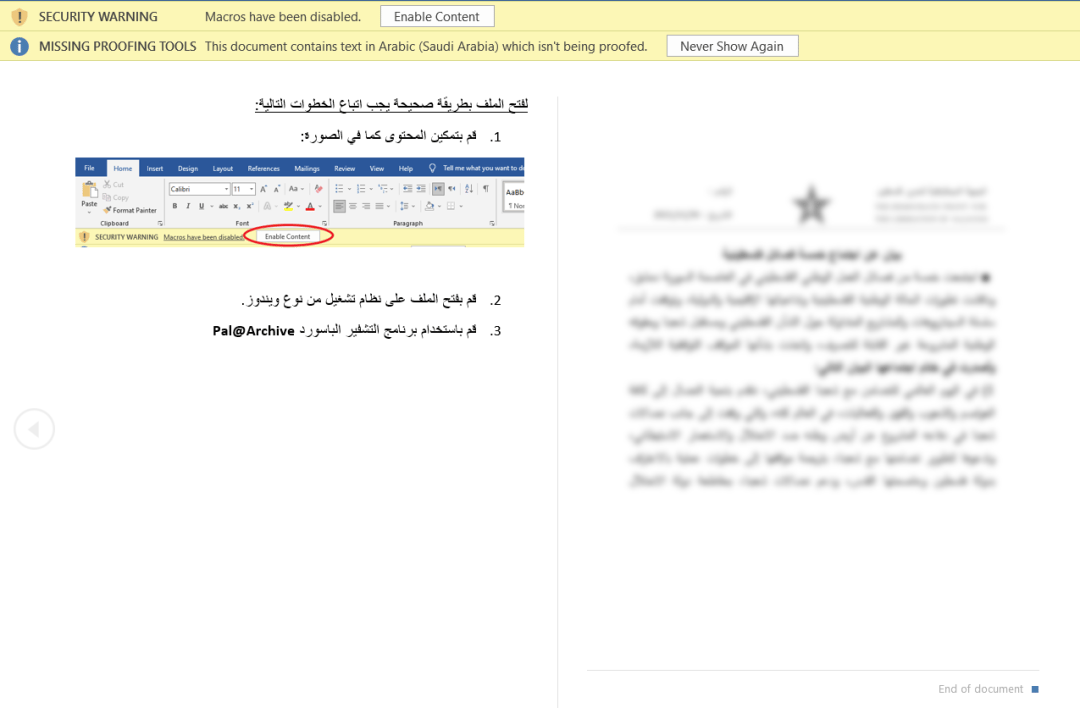The width and height of the screenshot is (1080, 708).
Task: Click the Clear Formatting eraser icon
Action: coord(318,188)
